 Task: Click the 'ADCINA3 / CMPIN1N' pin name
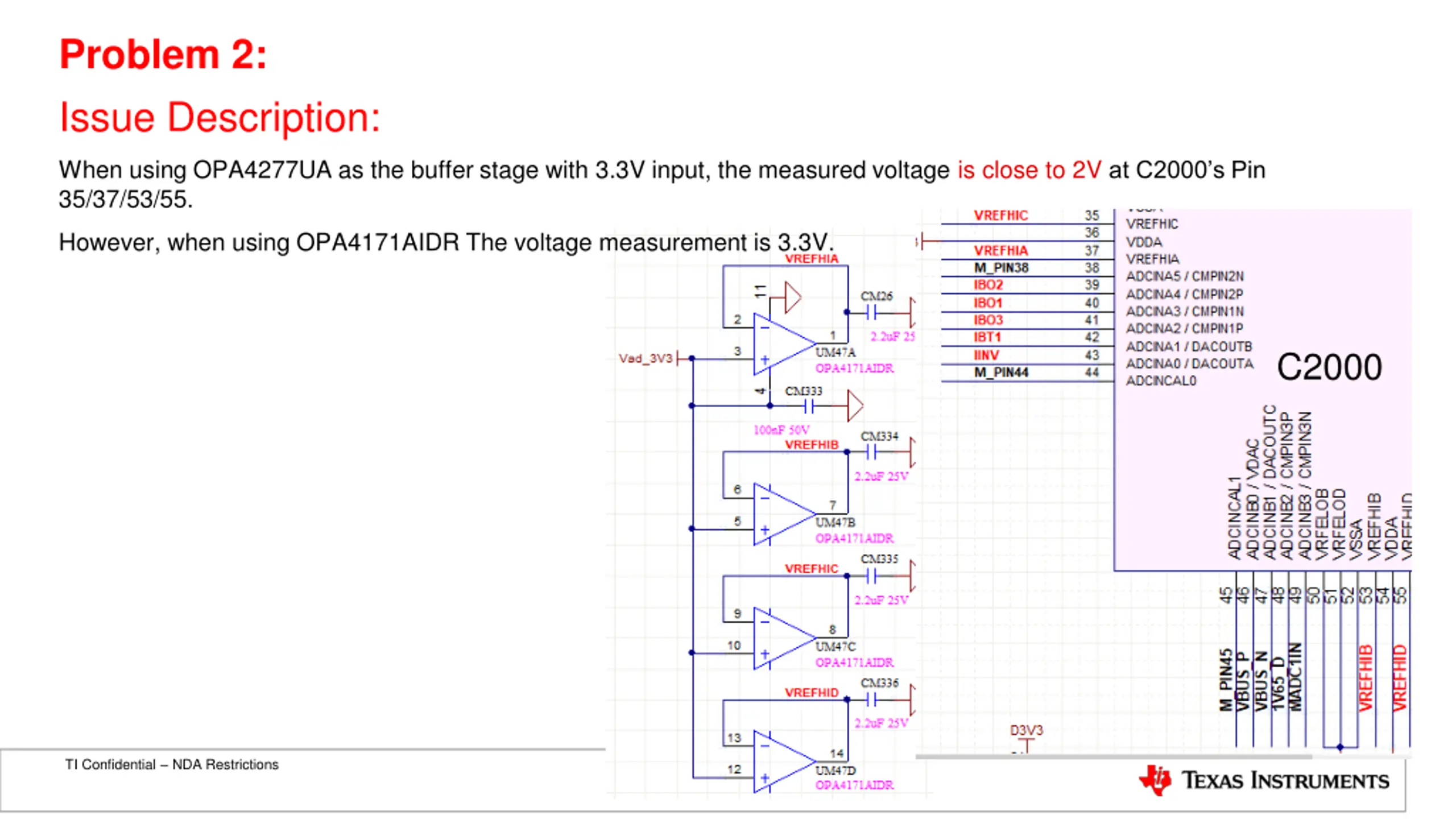coord(1185,312)
